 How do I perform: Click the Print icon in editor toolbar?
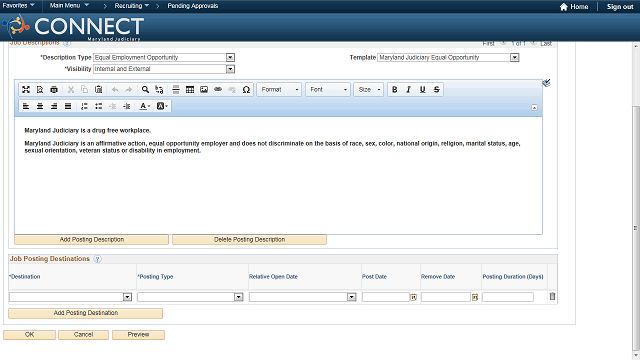[x=53, y=89]
